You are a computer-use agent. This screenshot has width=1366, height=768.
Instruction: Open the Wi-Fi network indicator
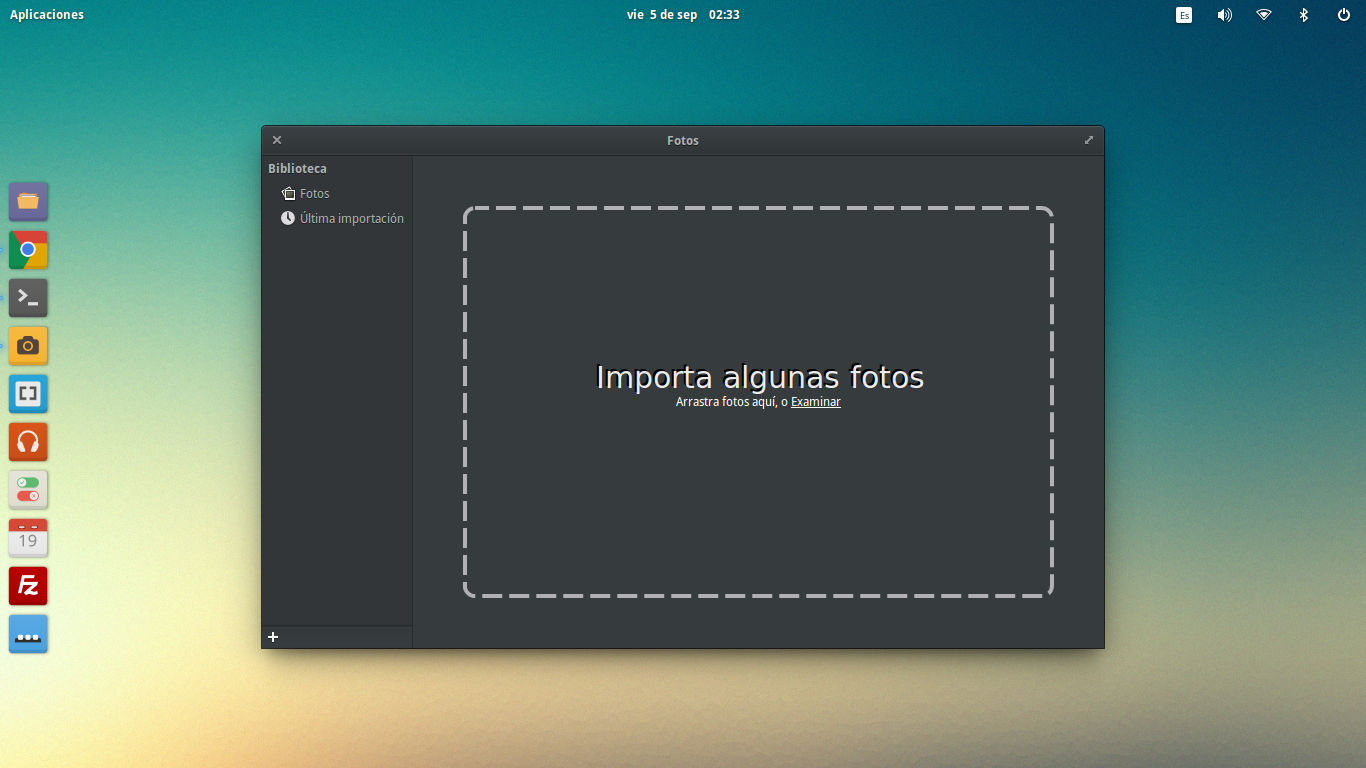point(1264,15)
